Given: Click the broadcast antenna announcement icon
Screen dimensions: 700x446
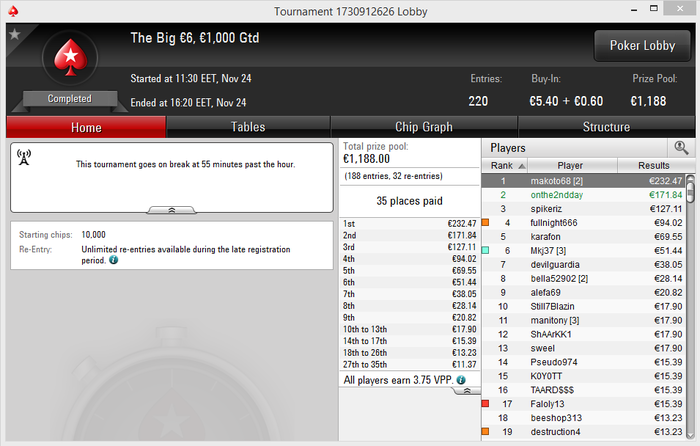Looking at the screenshot, I should [24, 157].
